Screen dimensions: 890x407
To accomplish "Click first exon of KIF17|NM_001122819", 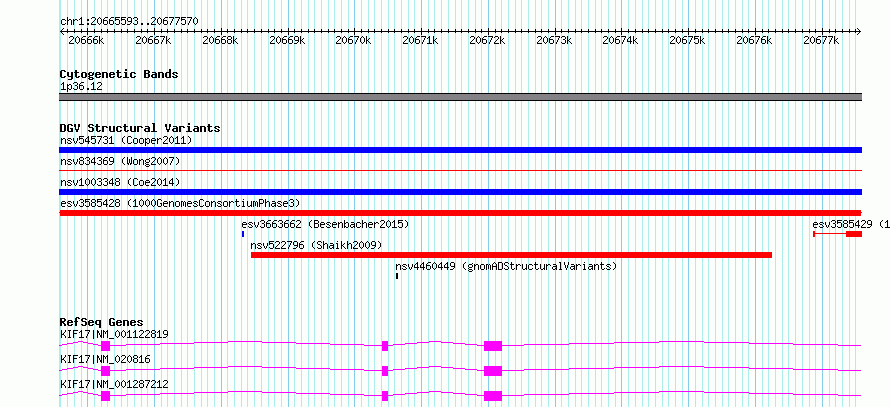I will [105, 346].
